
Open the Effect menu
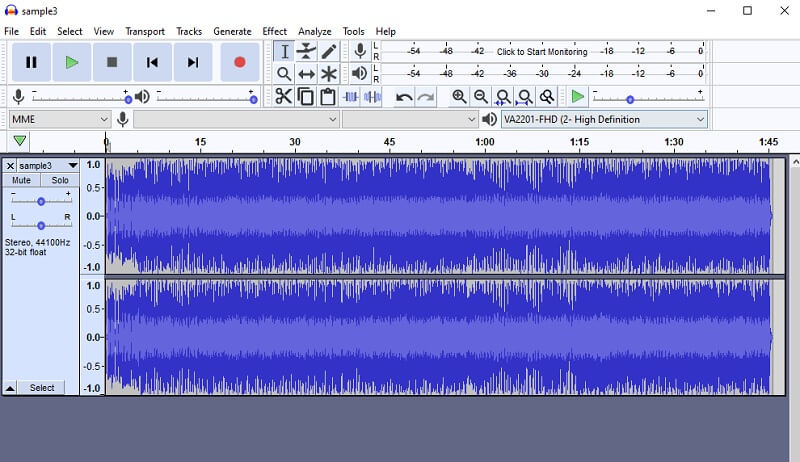pos(274,32)
